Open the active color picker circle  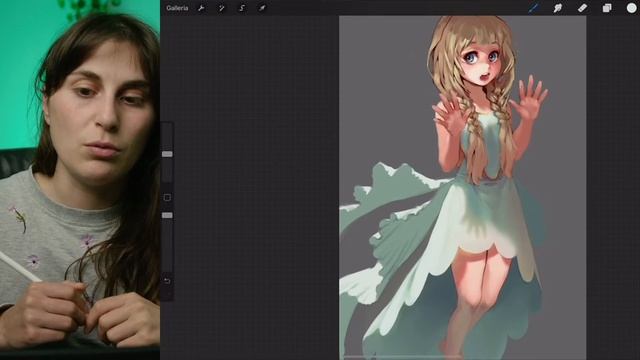tap(631, 8)
